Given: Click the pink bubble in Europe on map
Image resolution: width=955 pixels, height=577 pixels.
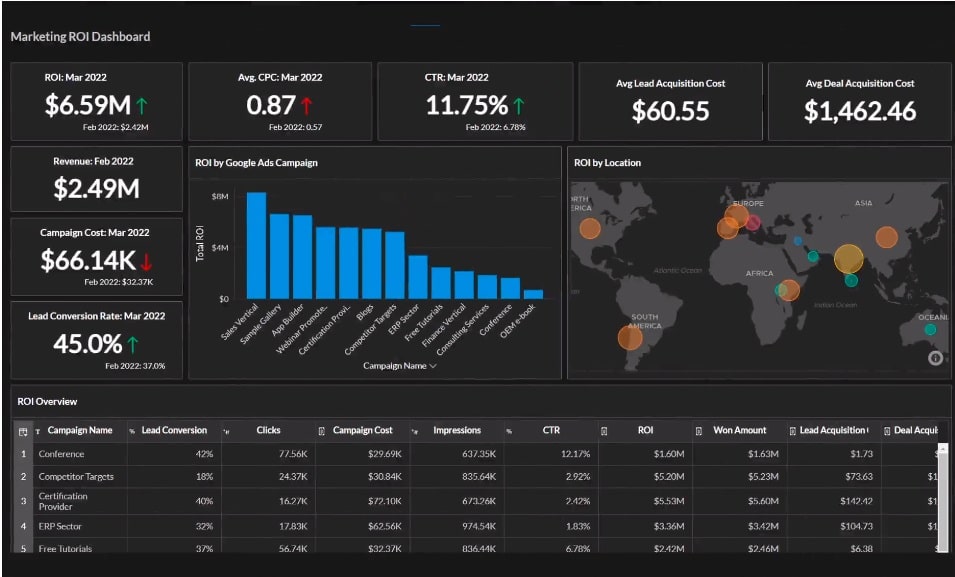Looking at the screenshot, I should tap(753, 223).
